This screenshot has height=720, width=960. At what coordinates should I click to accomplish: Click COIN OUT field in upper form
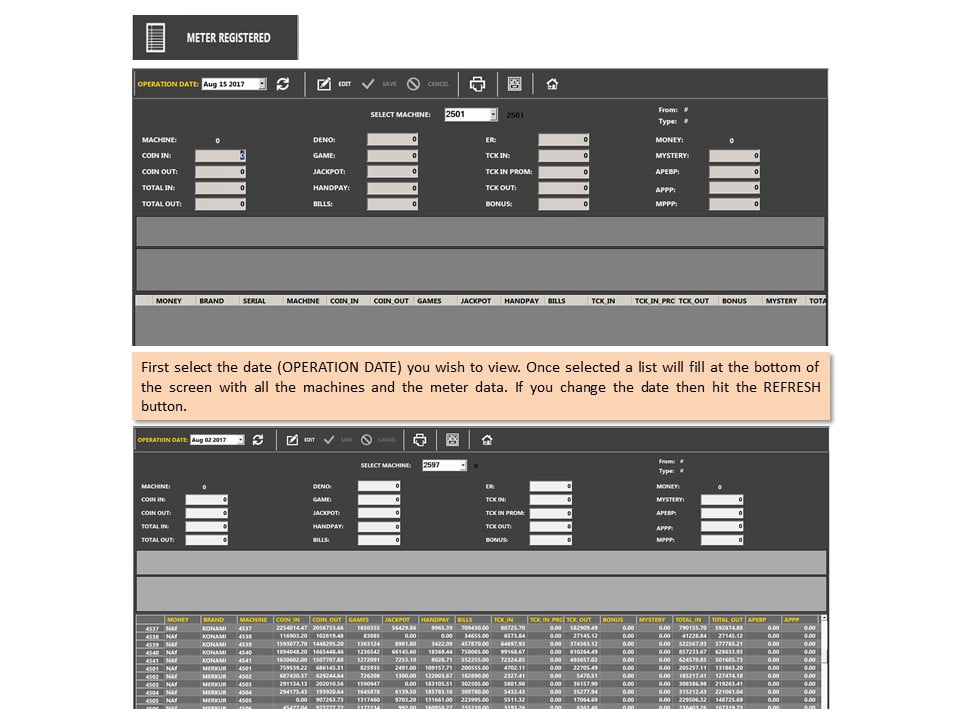(x=220, y=172)
